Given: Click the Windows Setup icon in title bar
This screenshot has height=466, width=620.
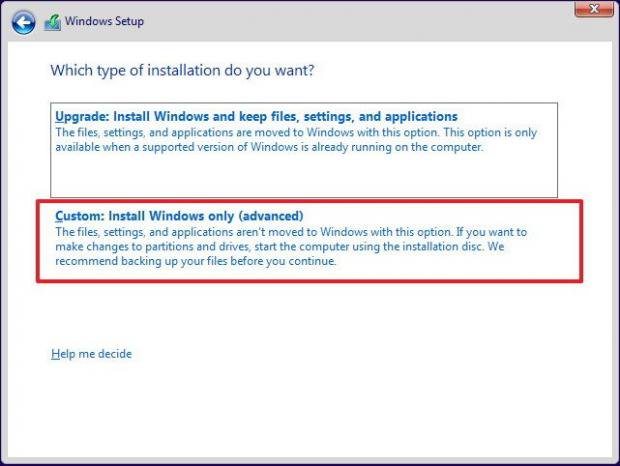Looking at the screenshot, I should point(53,22).
